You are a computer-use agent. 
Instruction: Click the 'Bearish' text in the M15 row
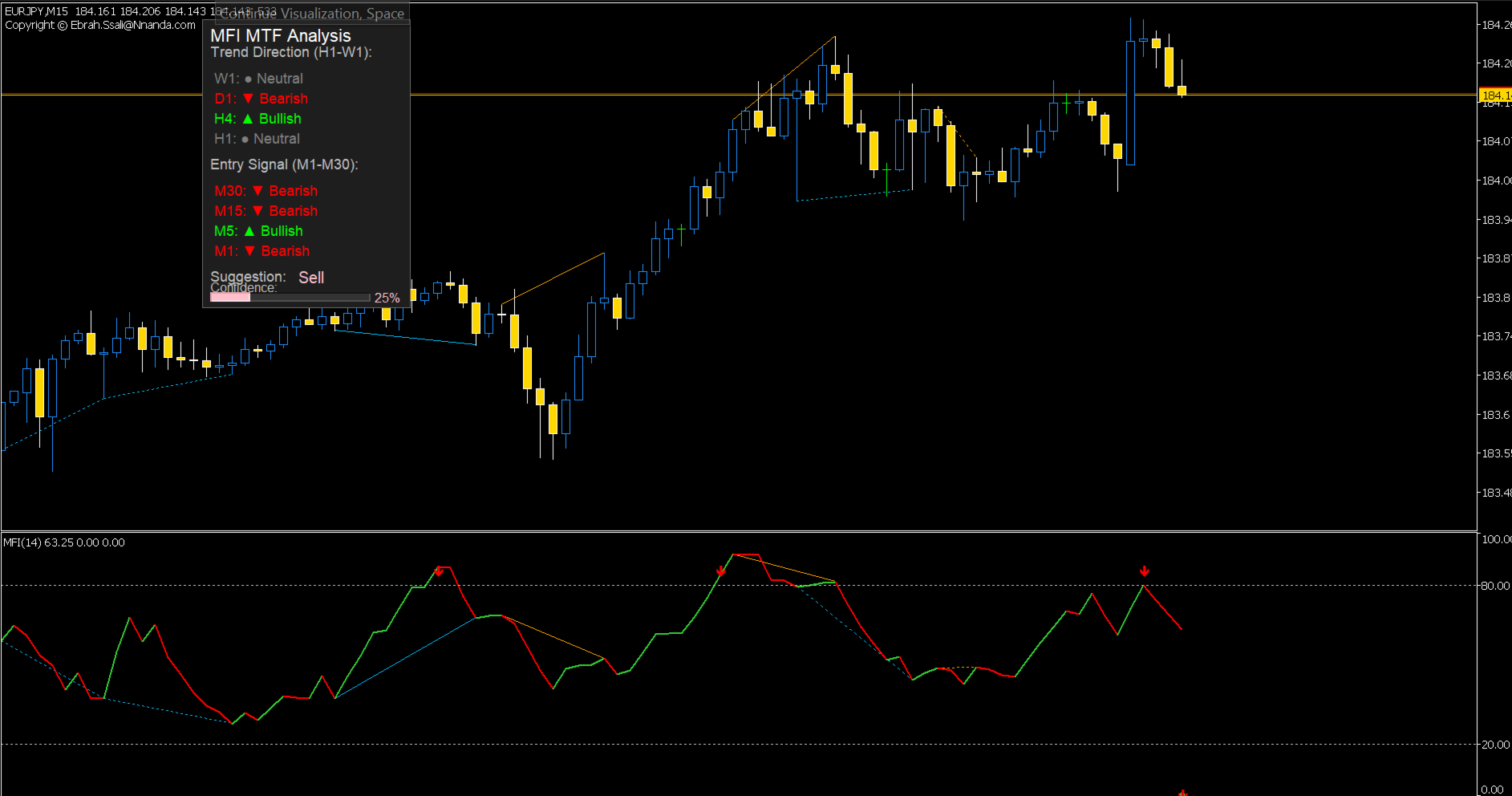click(294, 211)
